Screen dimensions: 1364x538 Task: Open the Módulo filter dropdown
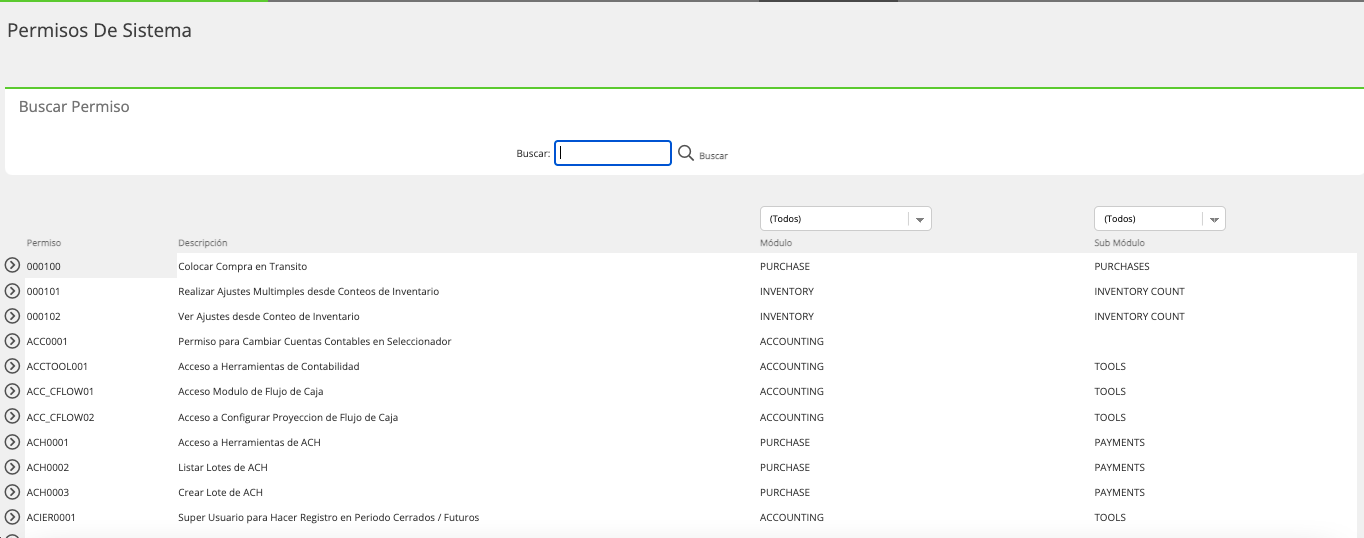[846, 218]
